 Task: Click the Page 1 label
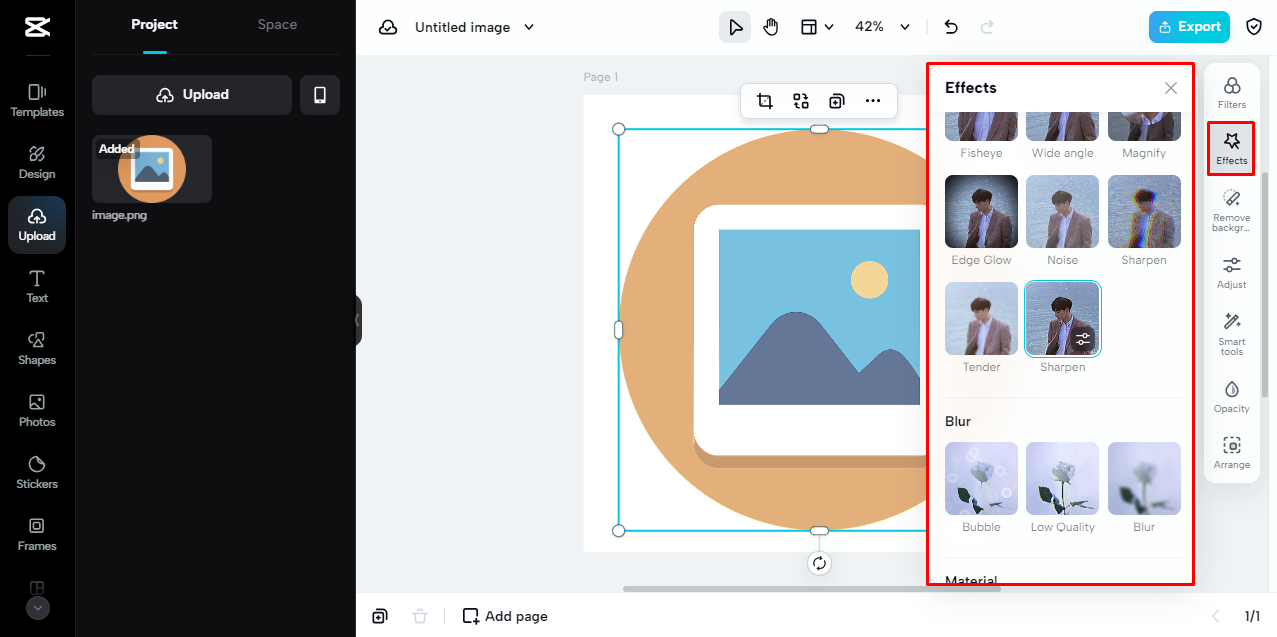click(x=601, y=77)
